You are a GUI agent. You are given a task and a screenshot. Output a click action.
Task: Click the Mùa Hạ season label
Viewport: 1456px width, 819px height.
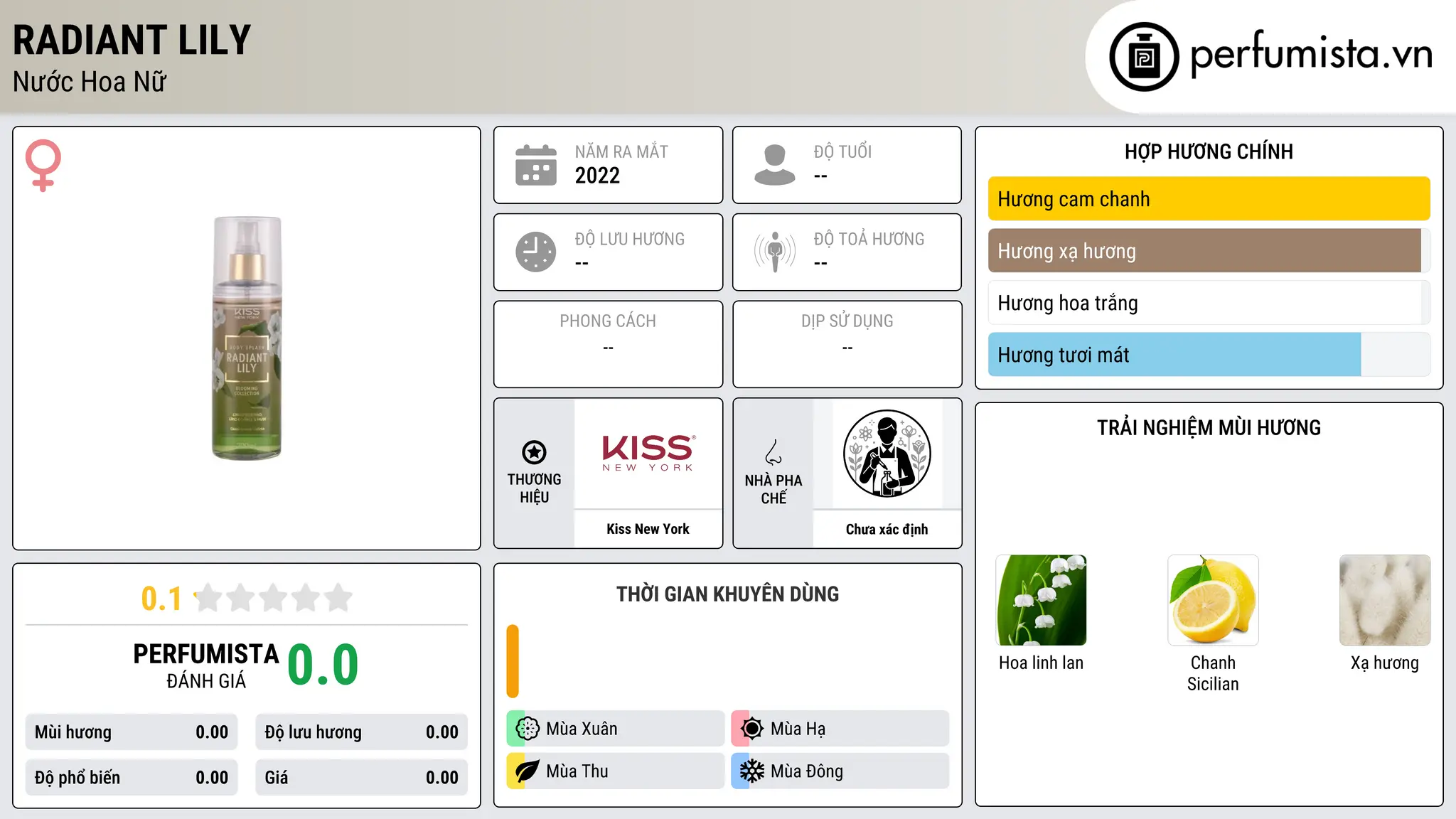pyautogui.click(x=798, y=729)
